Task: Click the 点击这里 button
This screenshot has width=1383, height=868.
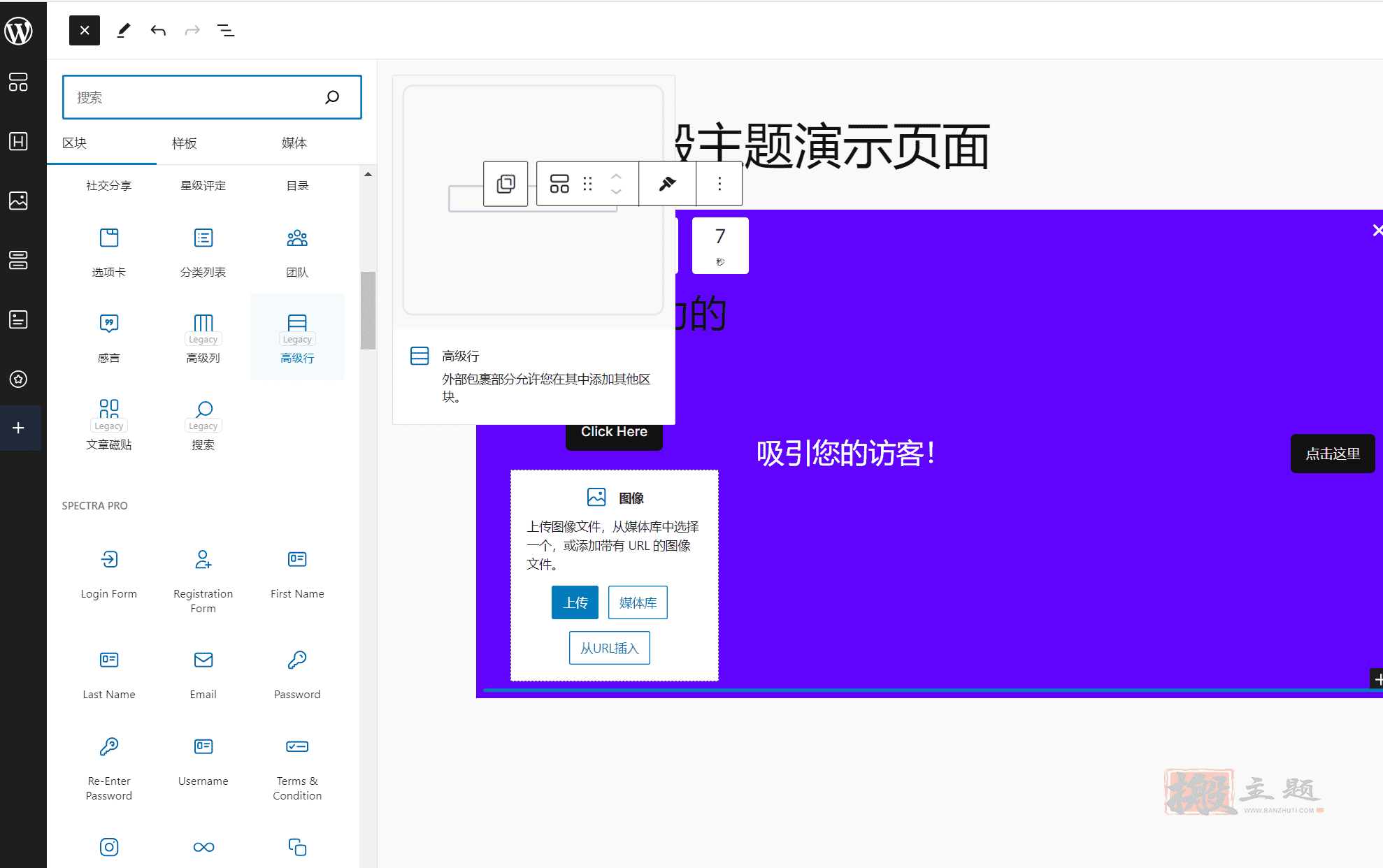Action: [1333, 454]
